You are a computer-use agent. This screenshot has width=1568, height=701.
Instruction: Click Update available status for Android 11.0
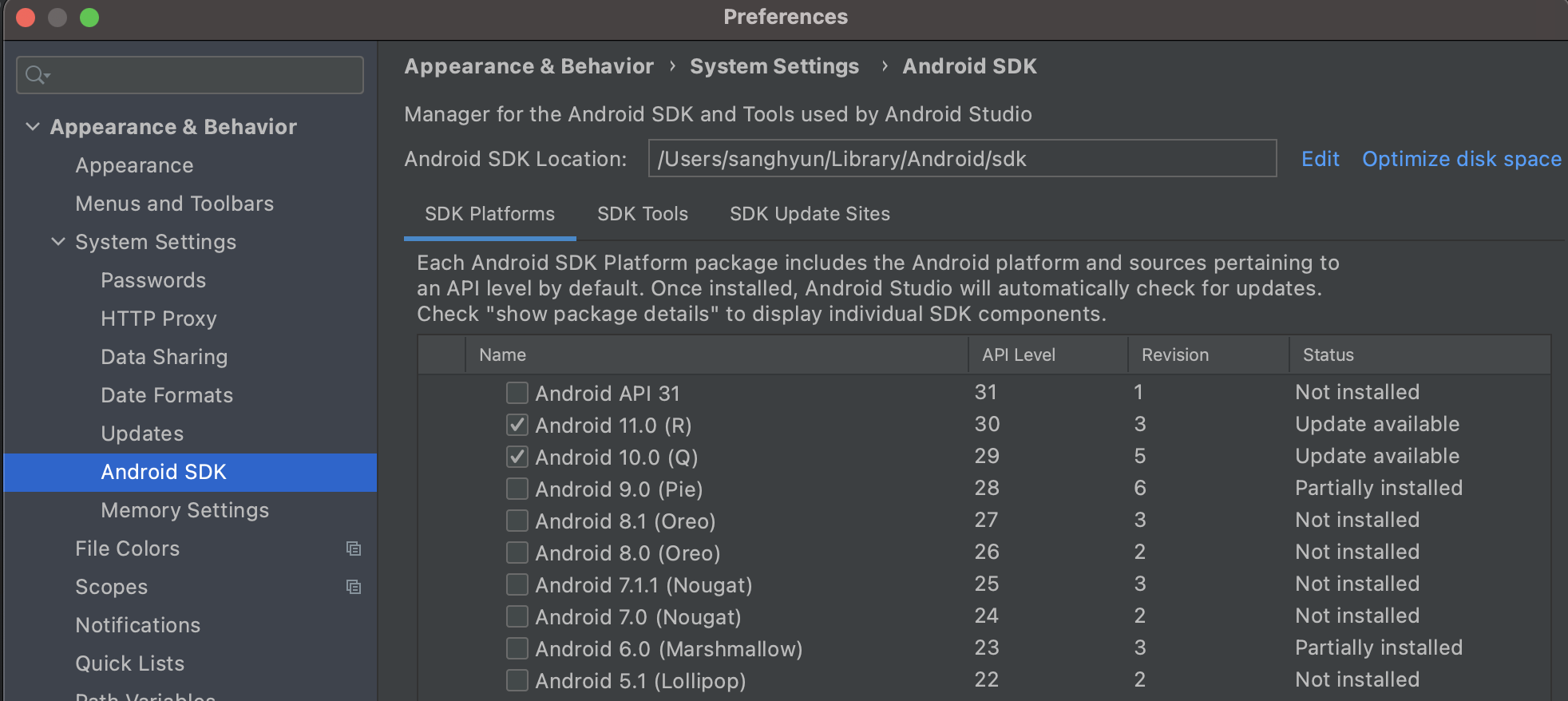[x=1377, y=424]
